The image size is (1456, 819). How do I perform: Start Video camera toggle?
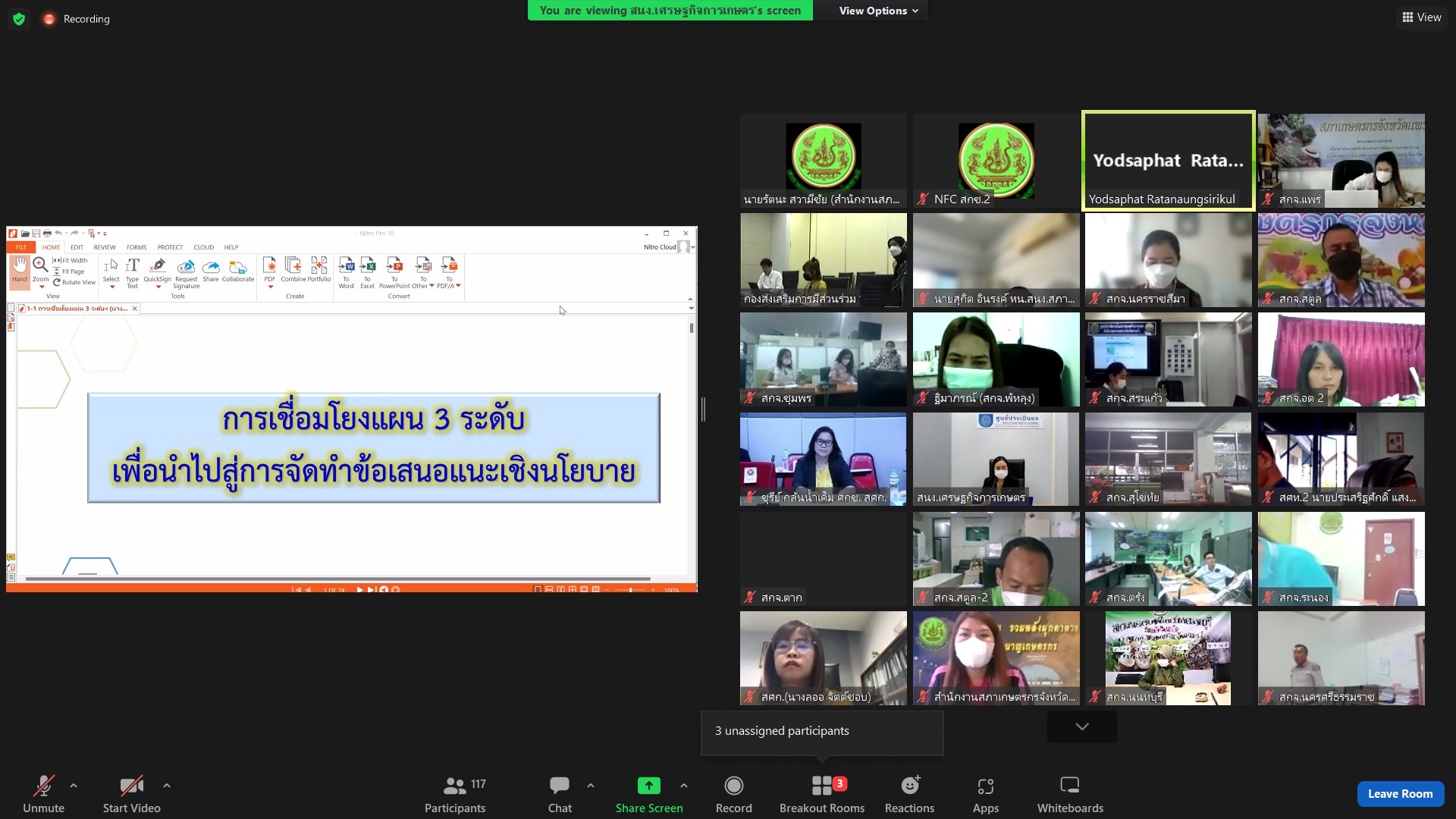(x=132, y=794)
